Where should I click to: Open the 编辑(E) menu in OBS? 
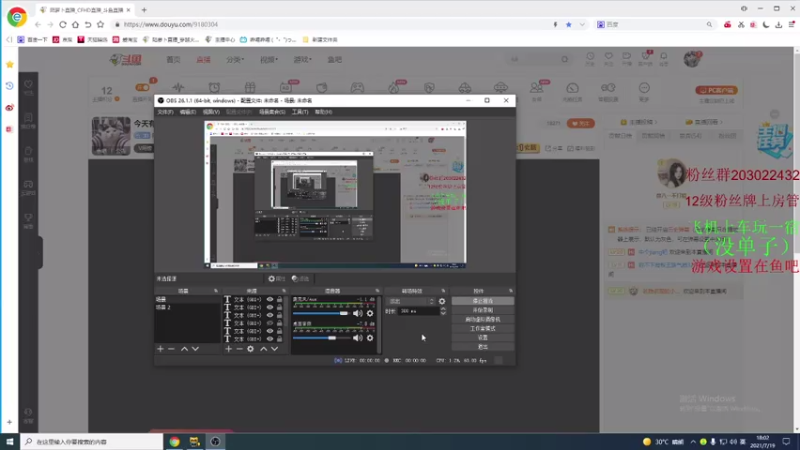188,112
